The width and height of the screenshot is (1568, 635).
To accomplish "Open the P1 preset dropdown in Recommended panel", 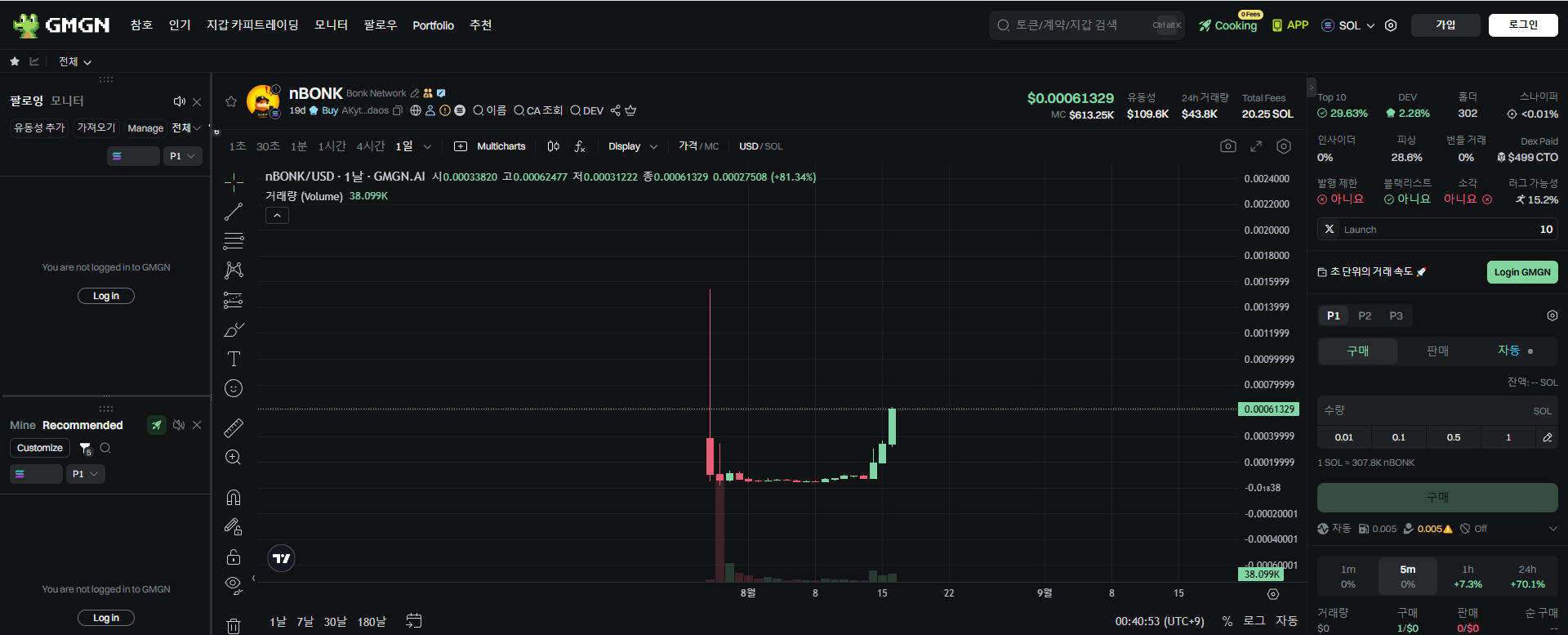I will pyautogui.click(x=85, y=474).
